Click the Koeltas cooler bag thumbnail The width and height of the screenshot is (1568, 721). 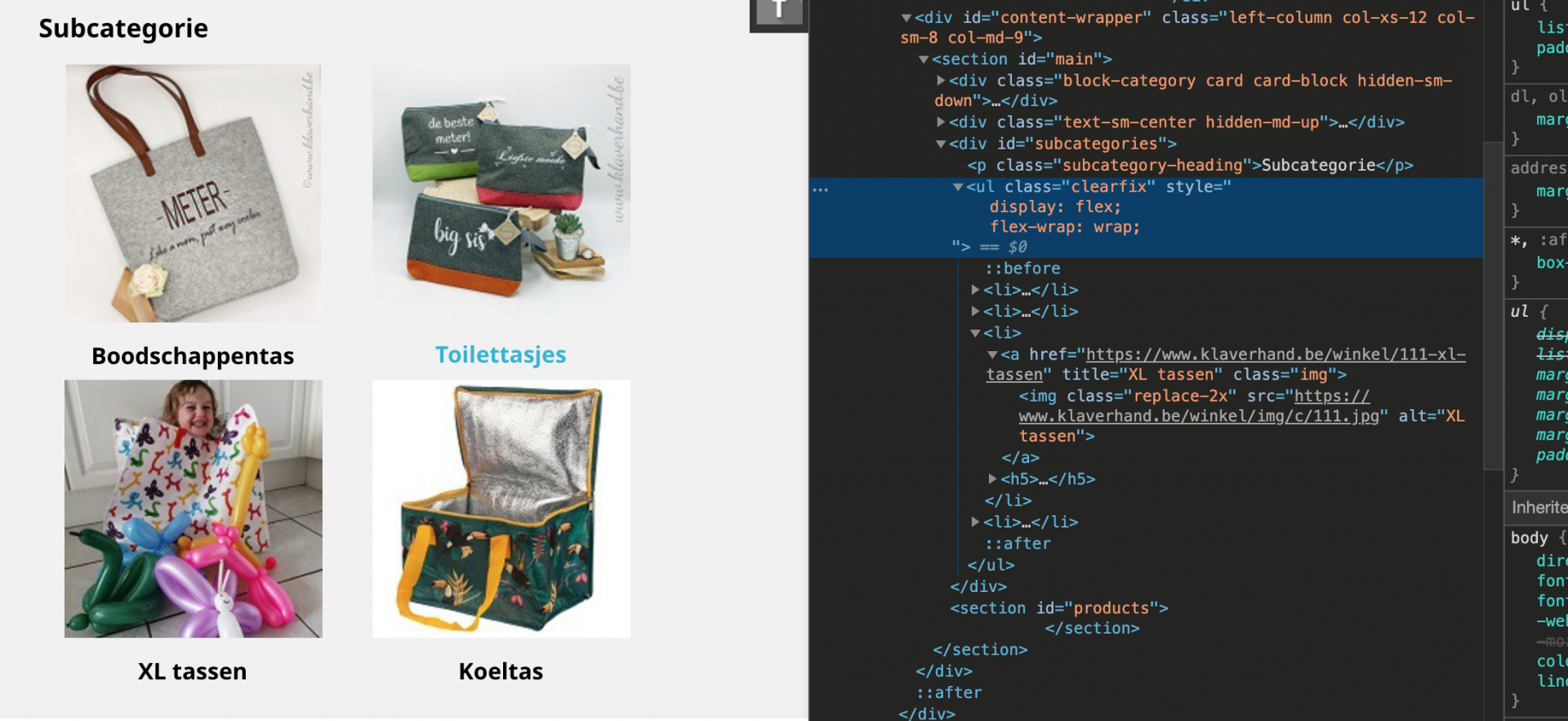[501, 509]
